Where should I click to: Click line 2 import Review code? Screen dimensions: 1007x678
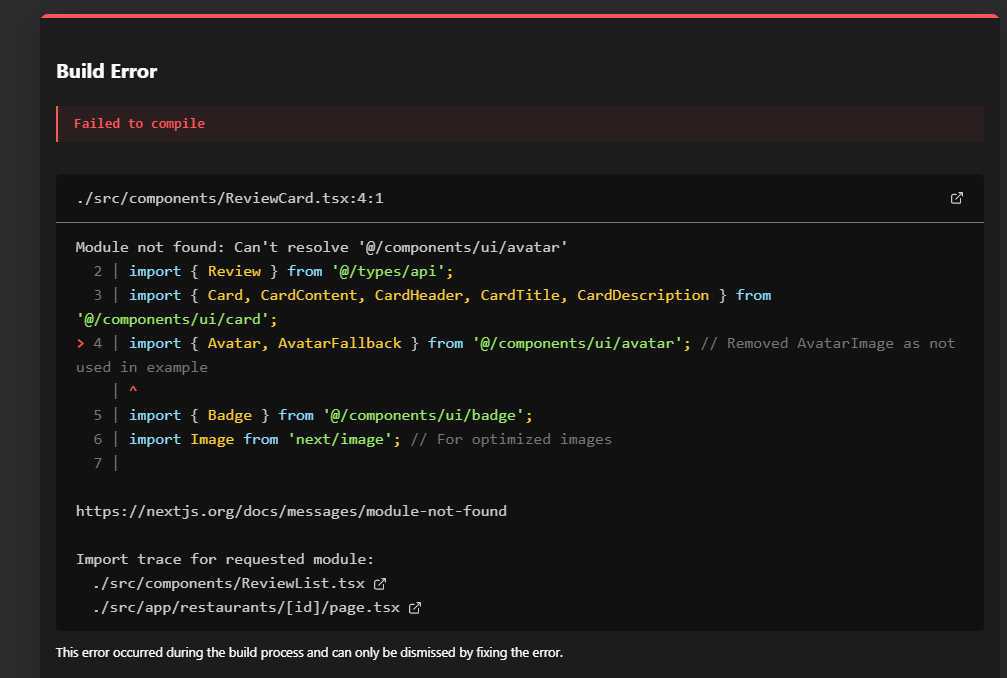point(291,272)
